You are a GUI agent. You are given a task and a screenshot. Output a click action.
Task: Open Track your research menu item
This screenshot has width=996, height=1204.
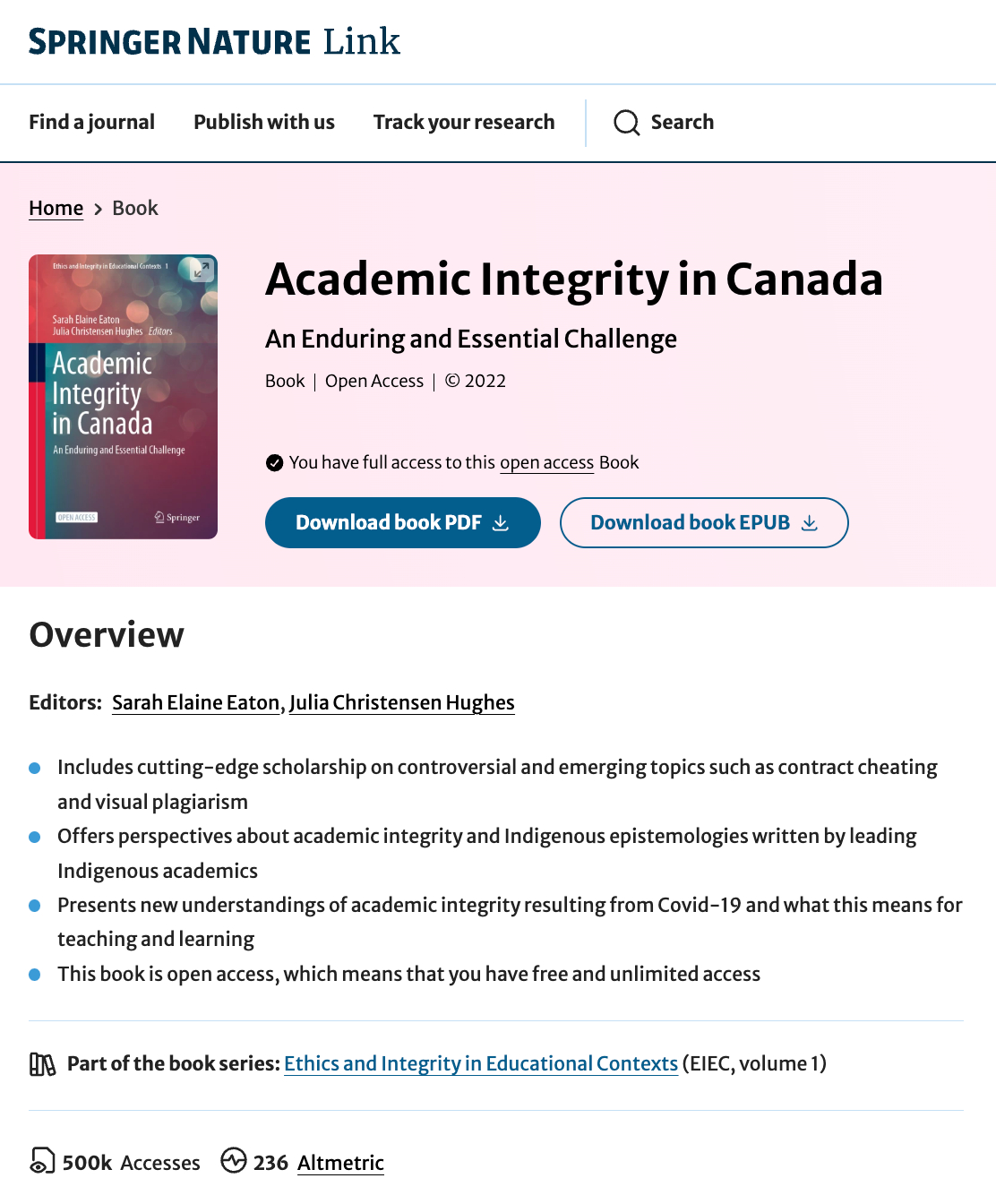(464, 123)
